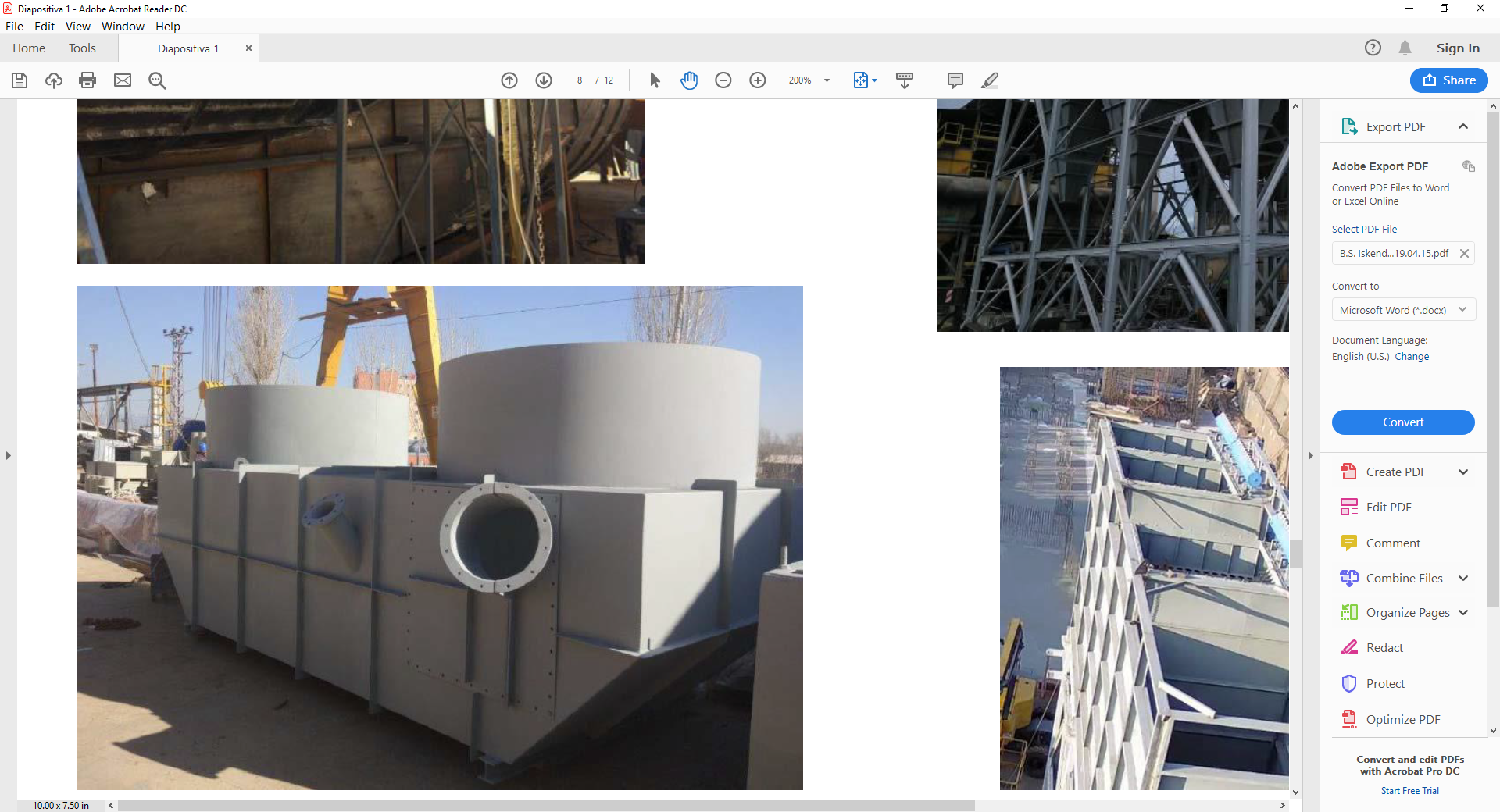Print the document using the printer icon

click(x=87, y=80)
